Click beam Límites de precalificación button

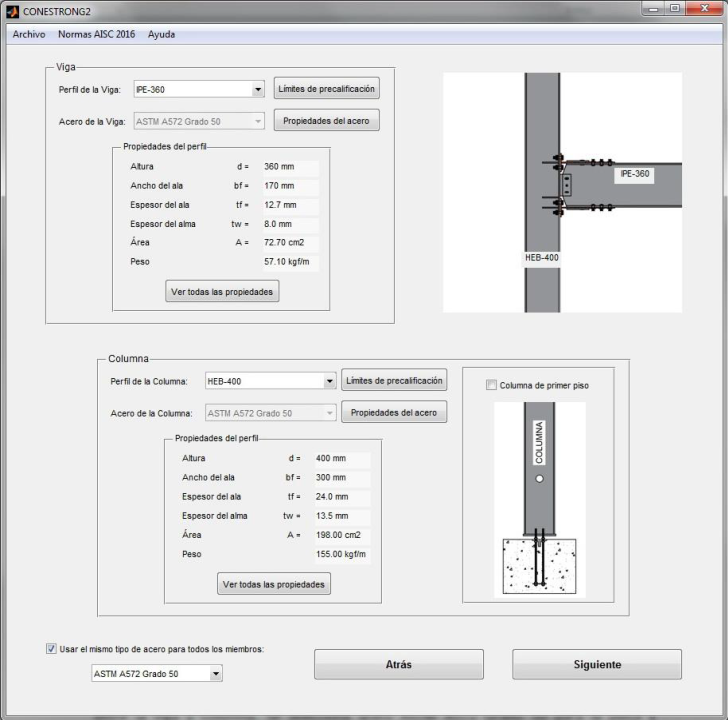click(327, 89)
